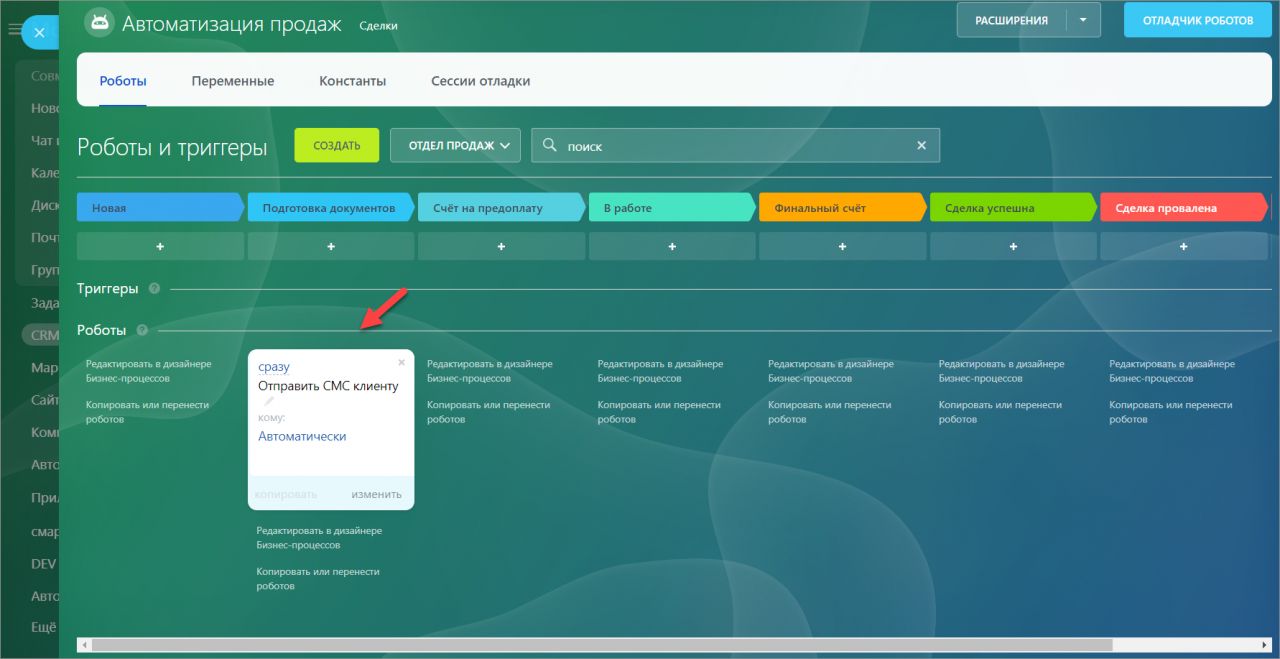Switch to the Переменные tab

(233, 81)
